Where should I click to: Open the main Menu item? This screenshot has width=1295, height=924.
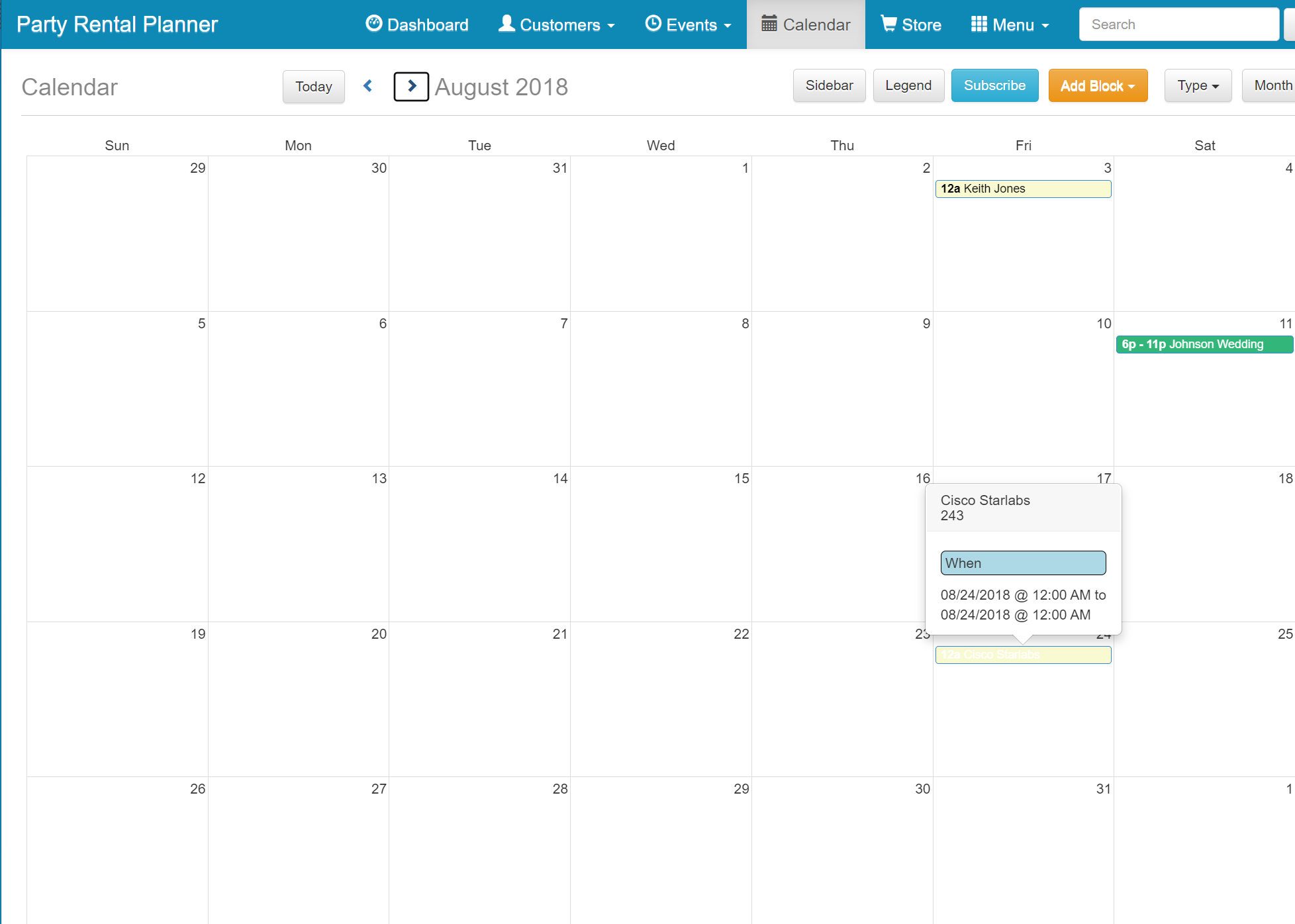1010,24
